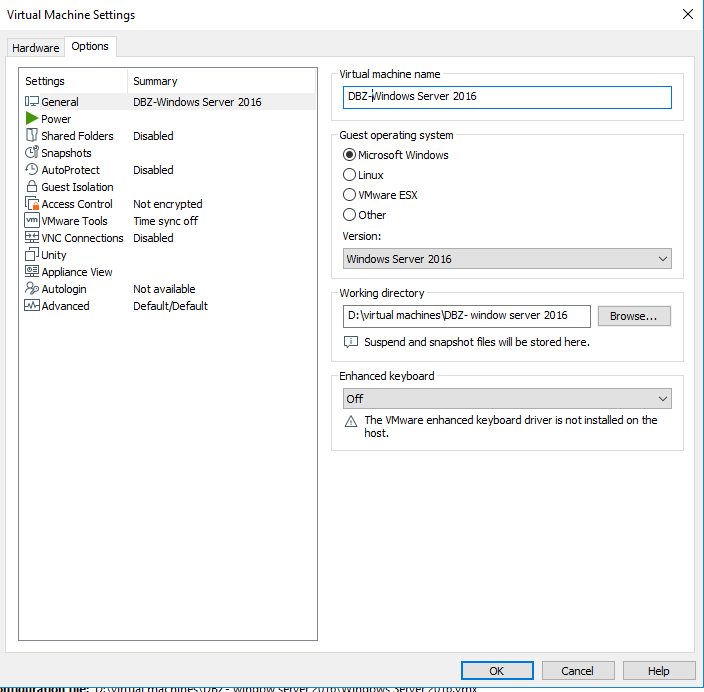Screen dimensions: 704x692
Task: Select the Unity row label
Action: pyautogui.click(x=54, y=255)
